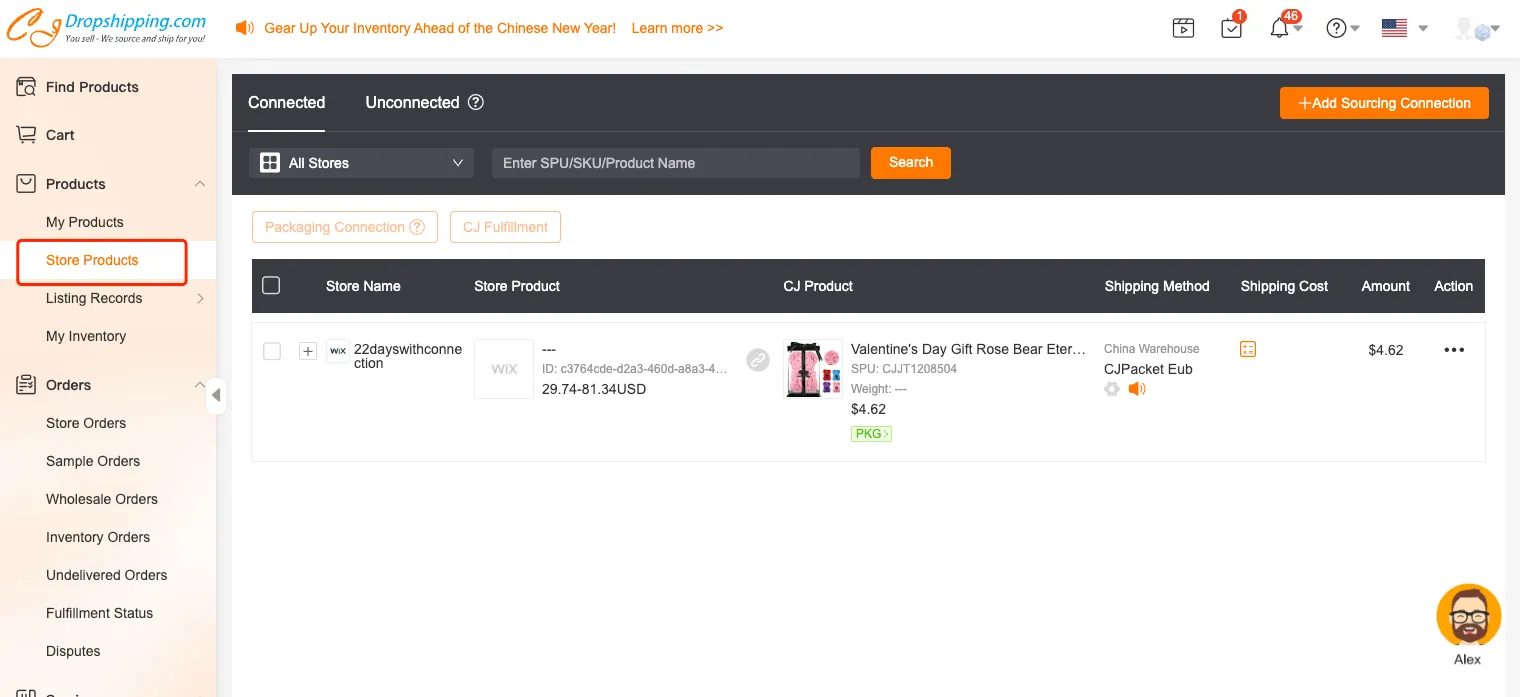This screenshot has width=1520, height=697.
Task: Expand the 22dayswithconnection row with plus button
Action: (x=308, y=351)
